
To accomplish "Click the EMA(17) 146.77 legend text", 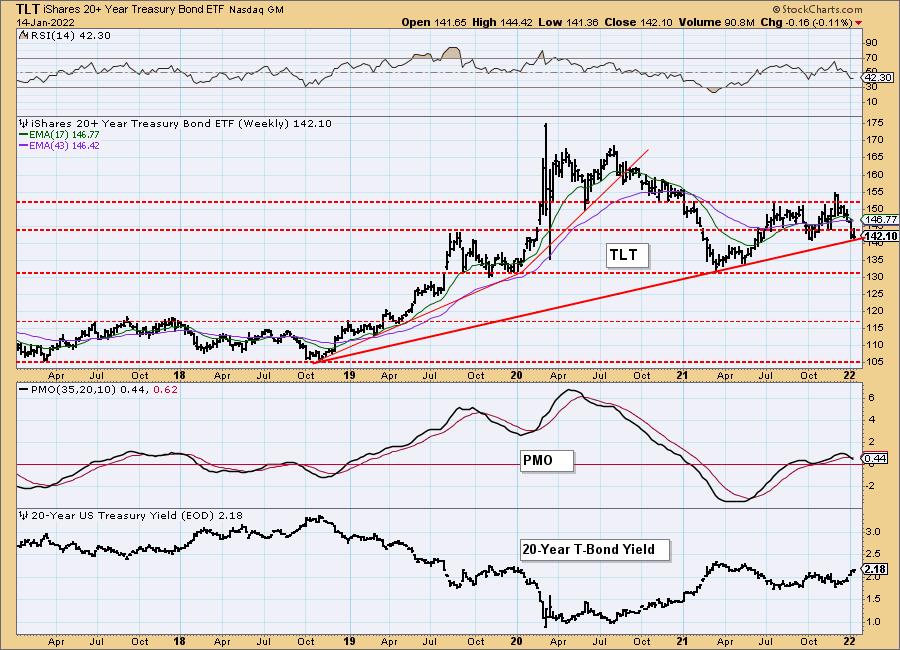I will 64,134.
